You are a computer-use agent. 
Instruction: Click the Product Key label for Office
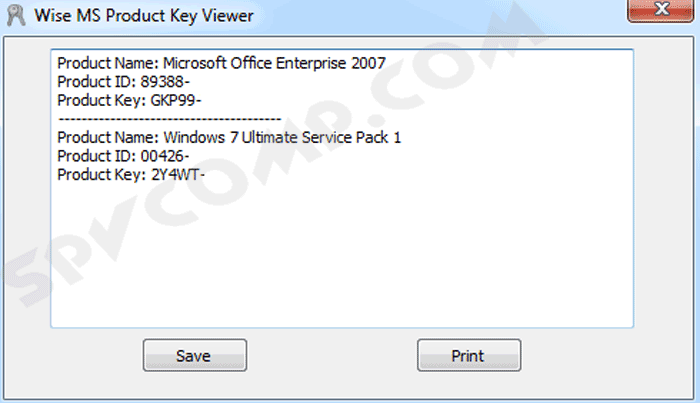tap(102, 100)
